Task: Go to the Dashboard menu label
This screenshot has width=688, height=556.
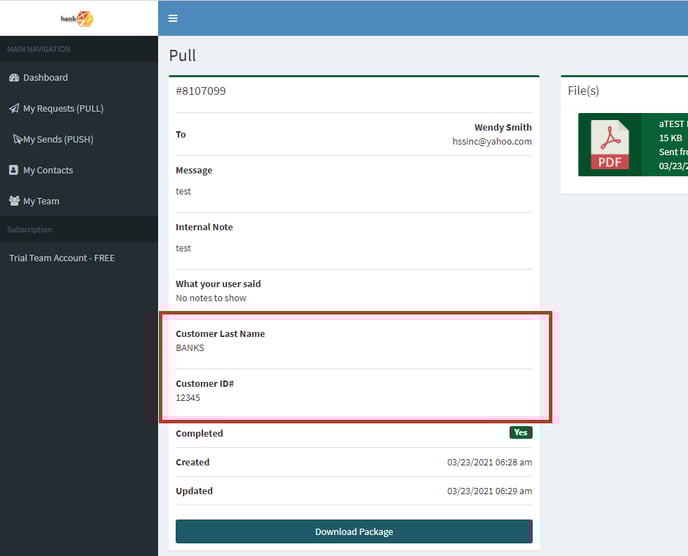Action: (x=46, y=78)
